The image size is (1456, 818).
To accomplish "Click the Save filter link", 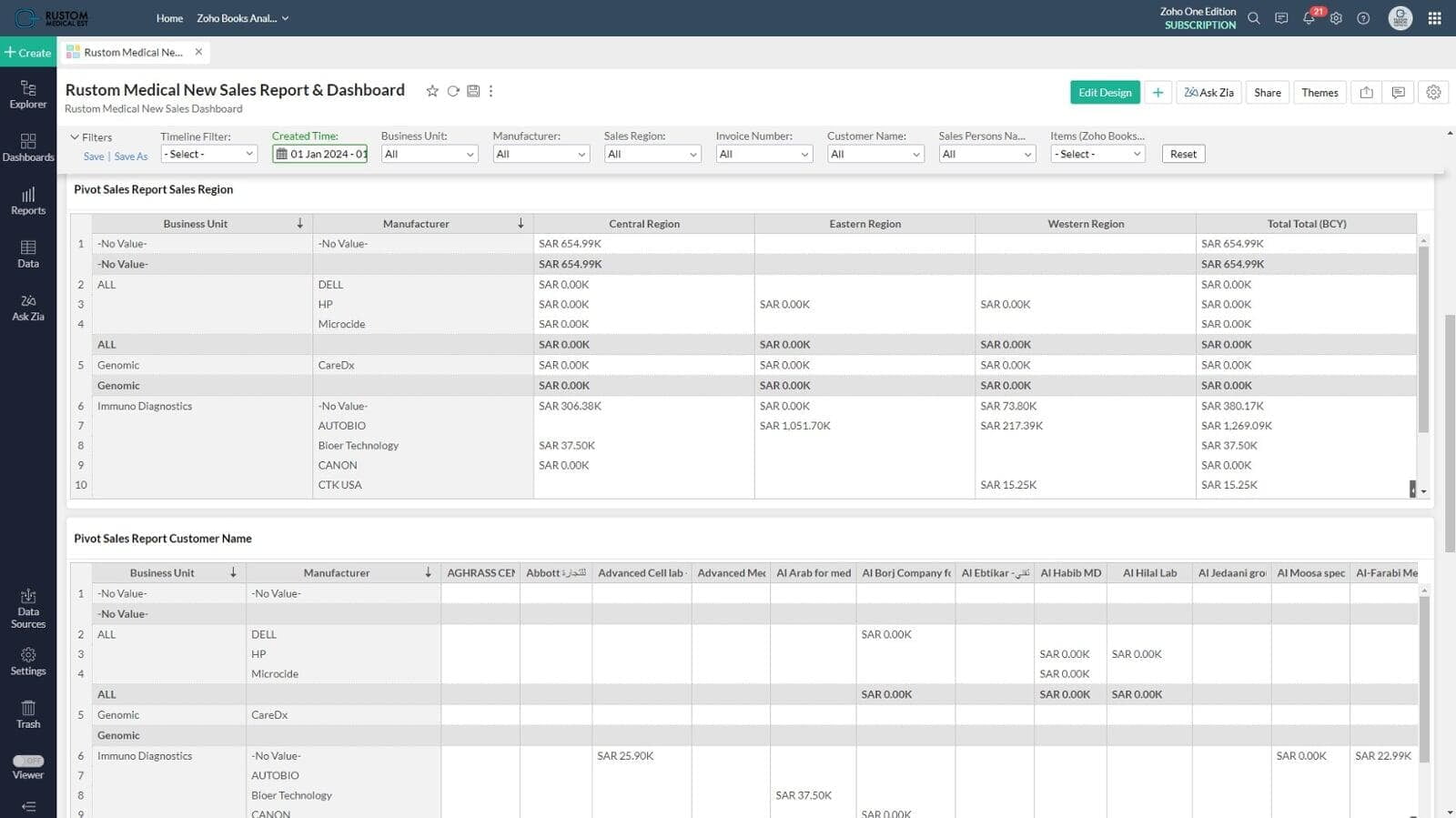I will pyautogui.click(x=94, y=157).
